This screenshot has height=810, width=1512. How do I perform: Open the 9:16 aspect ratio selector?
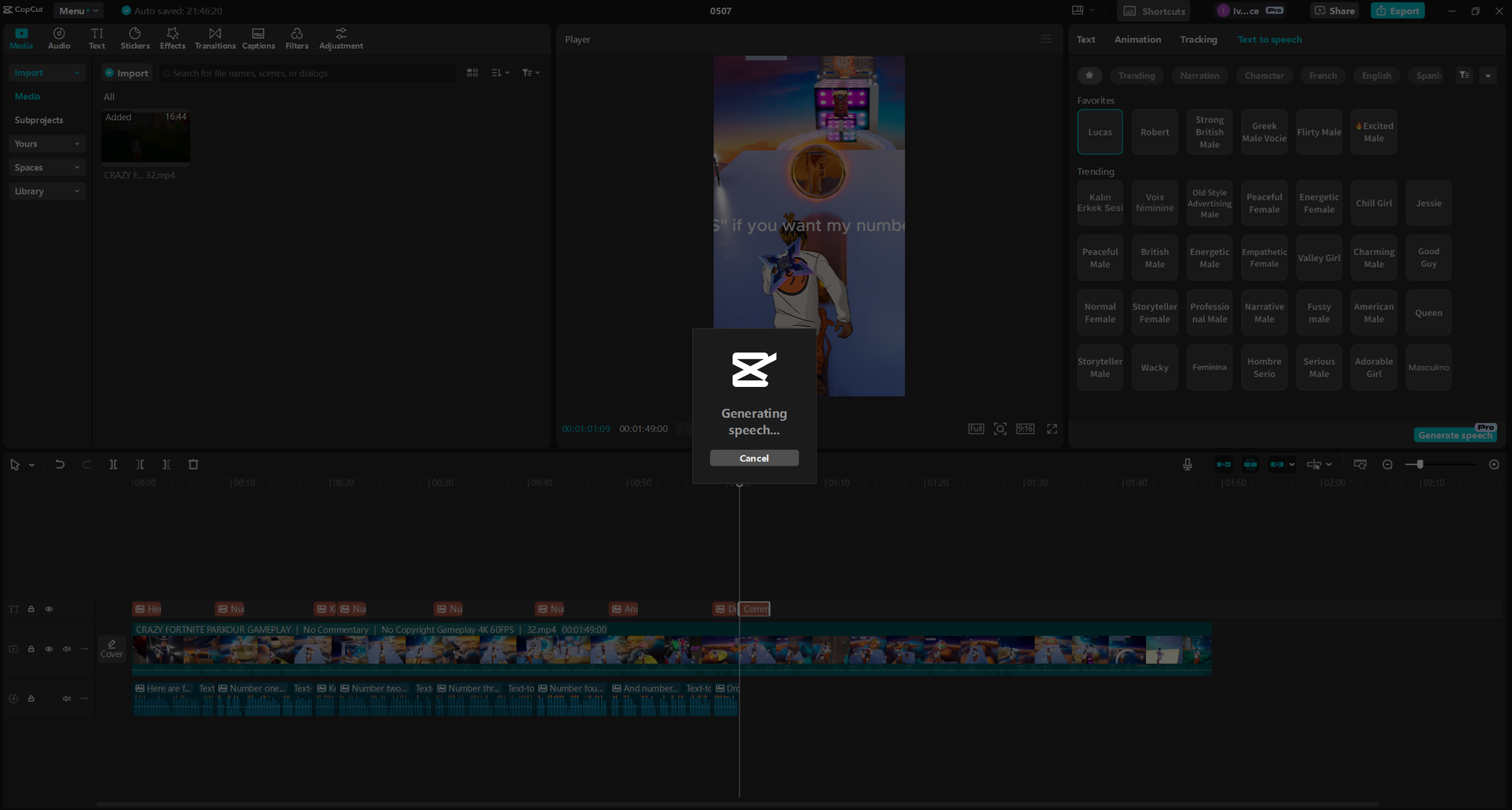coord(1025,428)
